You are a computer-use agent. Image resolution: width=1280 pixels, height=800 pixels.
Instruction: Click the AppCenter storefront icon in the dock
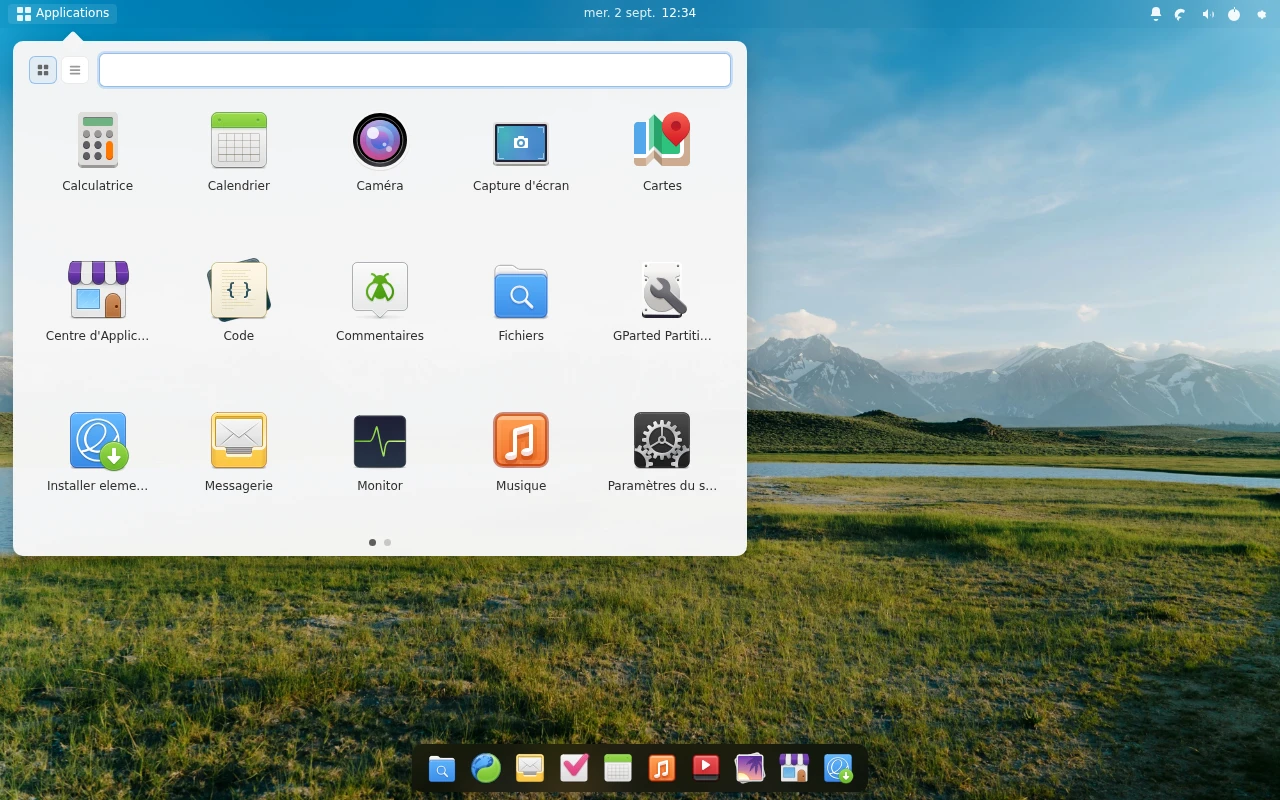[x=794, y=768]
